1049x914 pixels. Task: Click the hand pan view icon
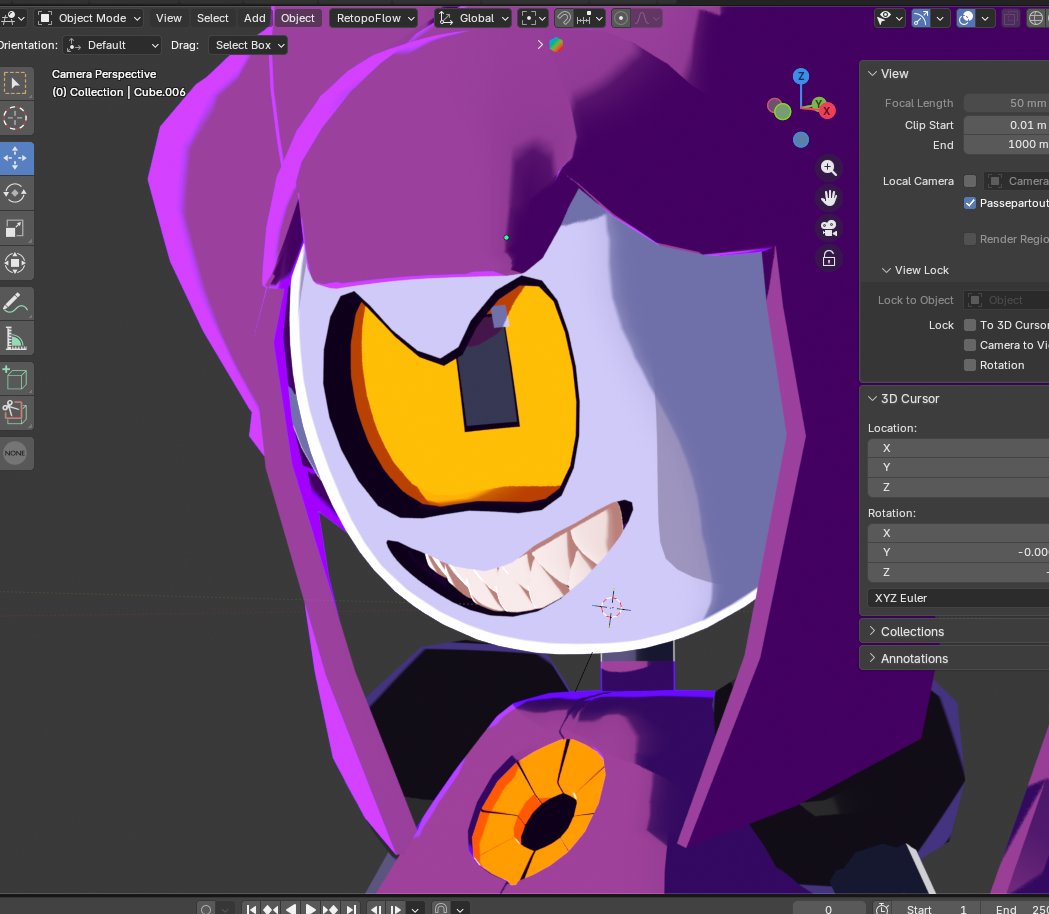(829, 198)
